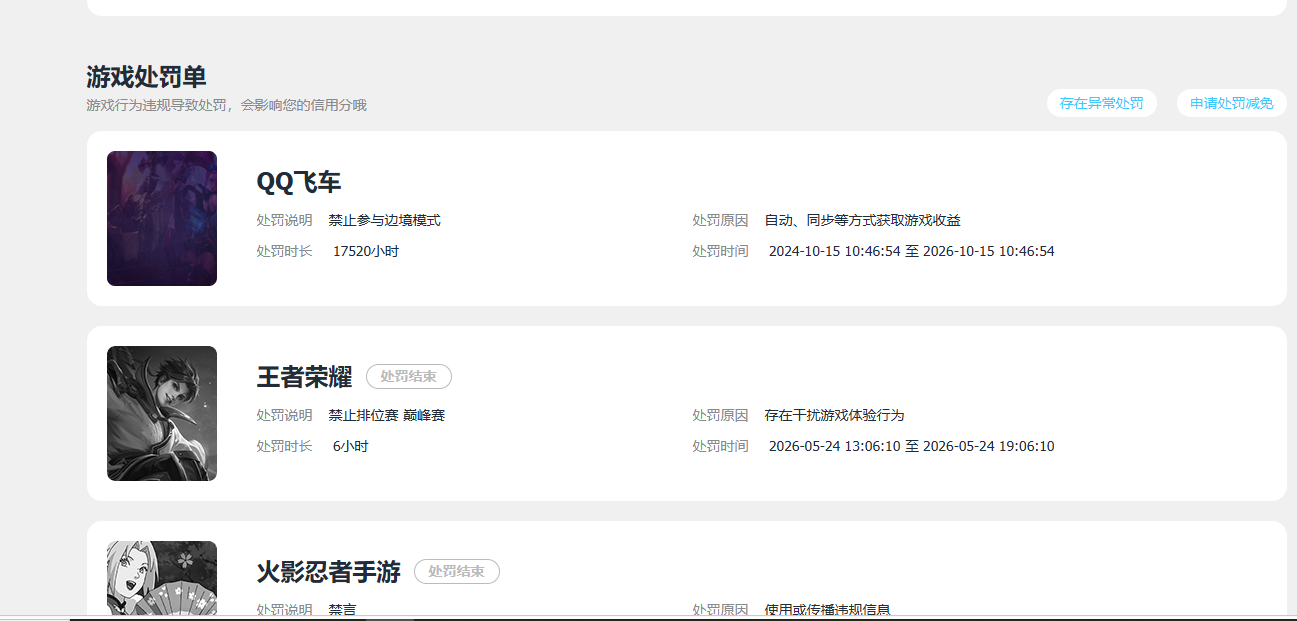Click 处罚结束 badge next to 火影忍者手游
This screenshot has width=1297, height=621.
click(457, 572)
